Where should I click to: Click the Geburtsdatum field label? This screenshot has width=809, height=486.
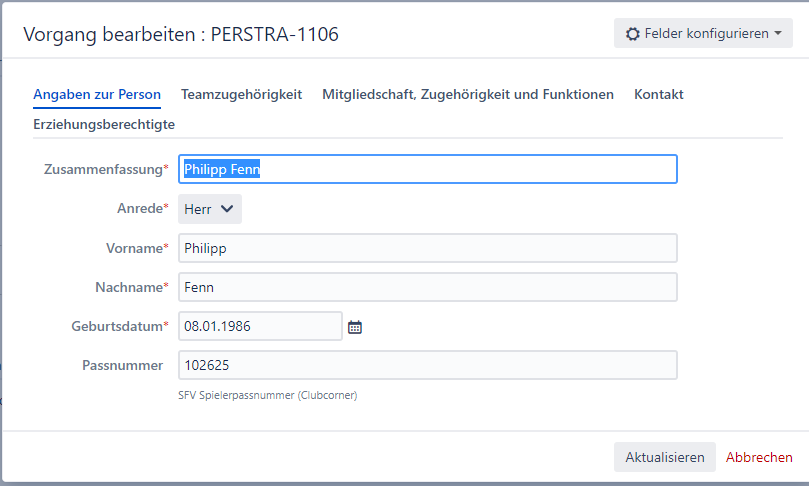coord(118,326)
